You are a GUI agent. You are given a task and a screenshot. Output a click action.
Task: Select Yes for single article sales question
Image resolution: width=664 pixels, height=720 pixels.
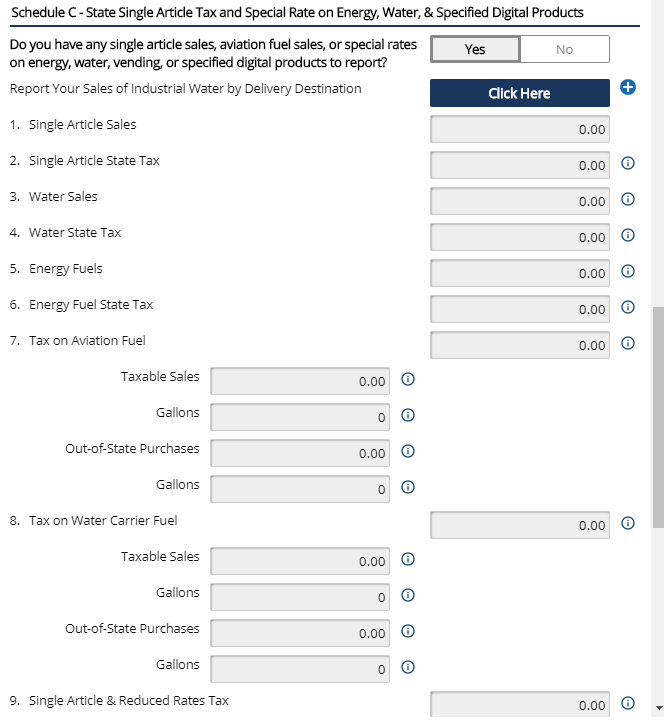coord(475,49)
